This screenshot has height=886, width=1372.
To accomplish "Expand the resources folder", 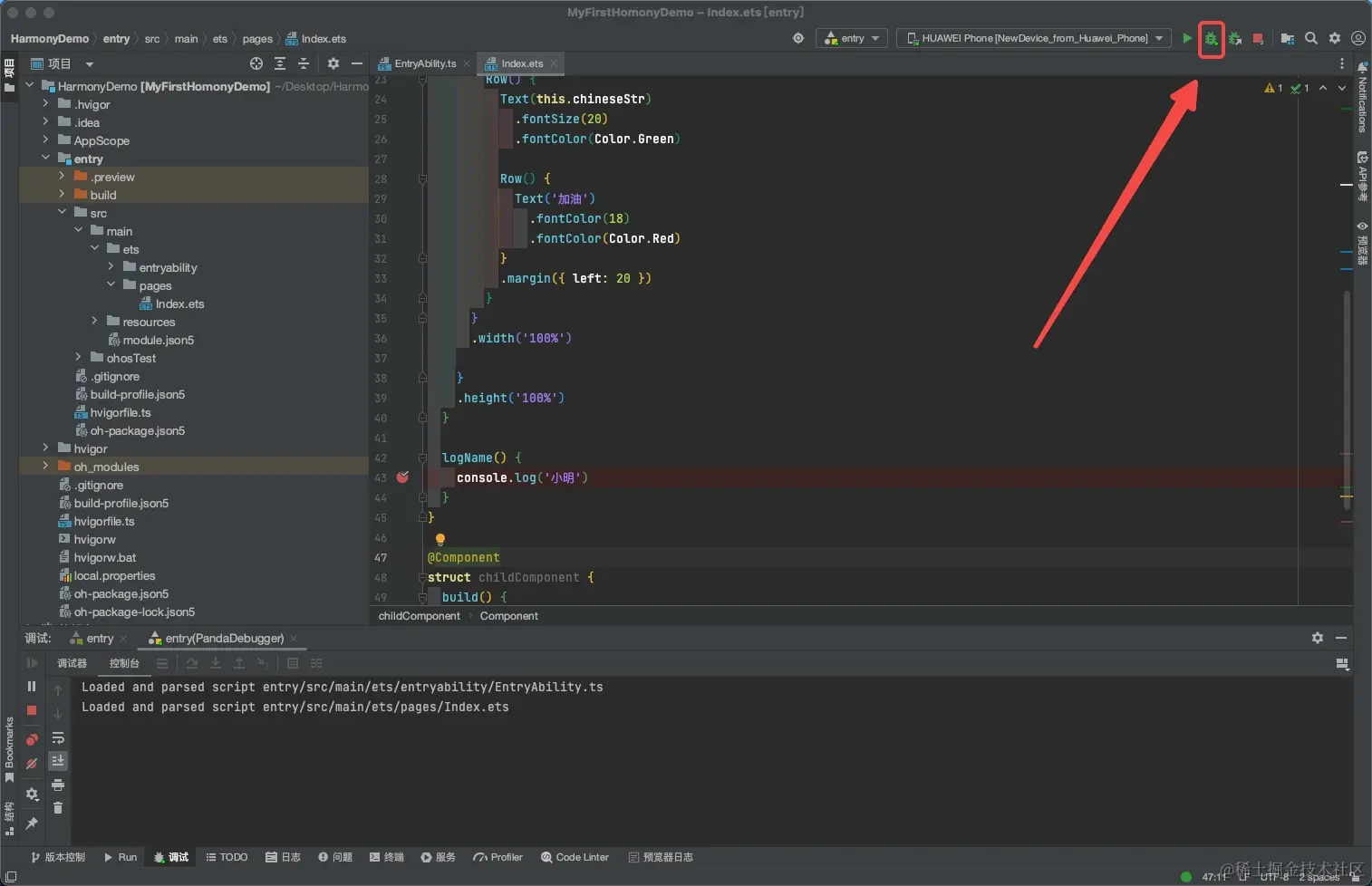I will tap(94, 322).
